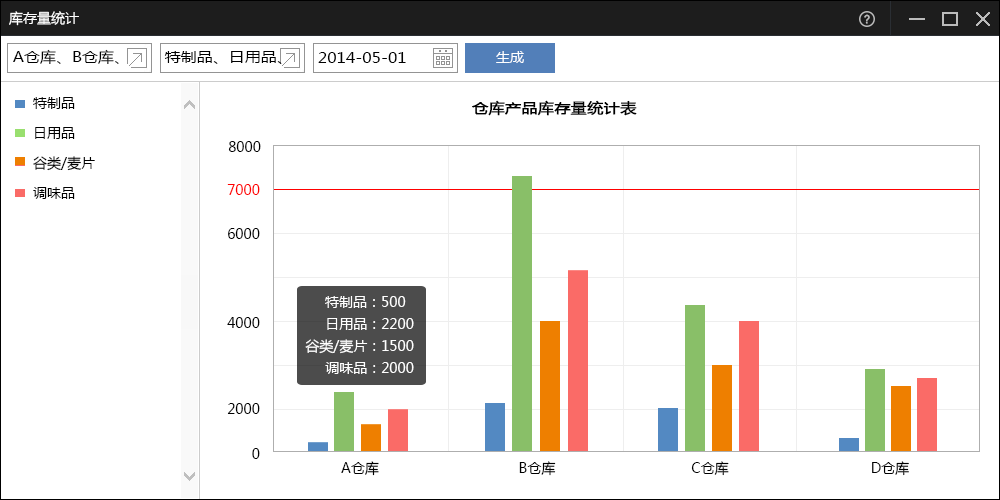This screenshot has height=500, width=1000.
Task: Click tooltip line 日用品：2200
Action: 369,324
